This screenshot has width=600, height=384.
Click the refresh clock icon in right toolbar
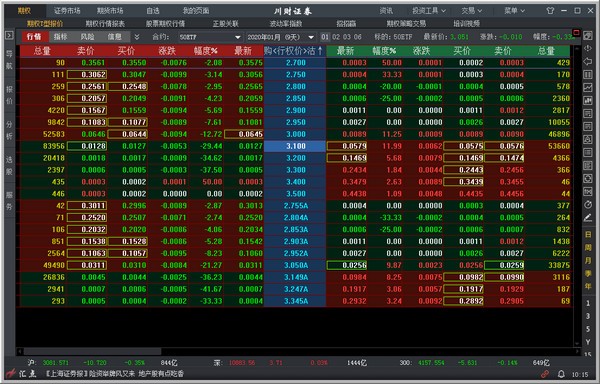(588, 205)
